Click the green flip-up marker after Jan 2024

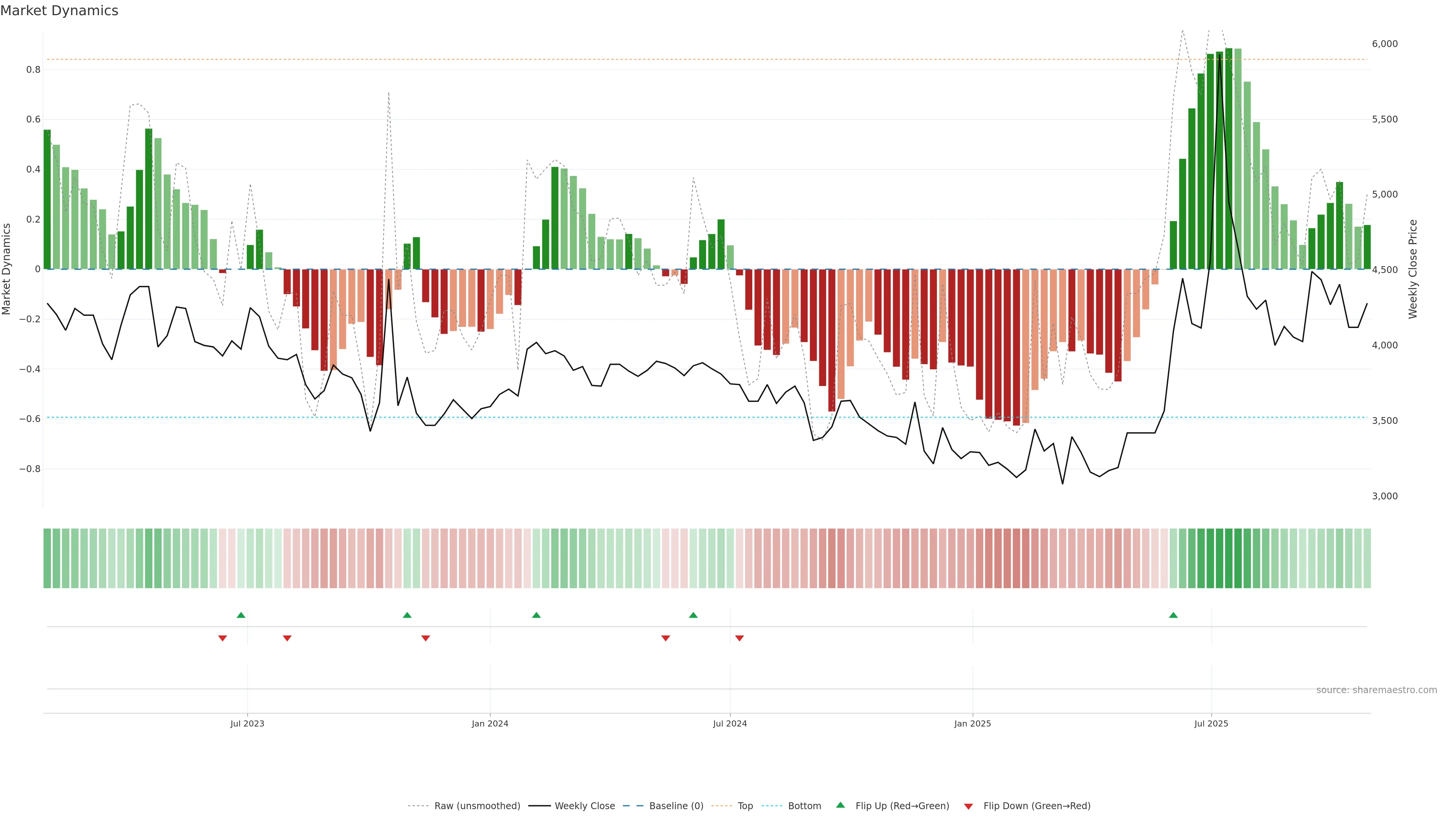coord(537,615)
